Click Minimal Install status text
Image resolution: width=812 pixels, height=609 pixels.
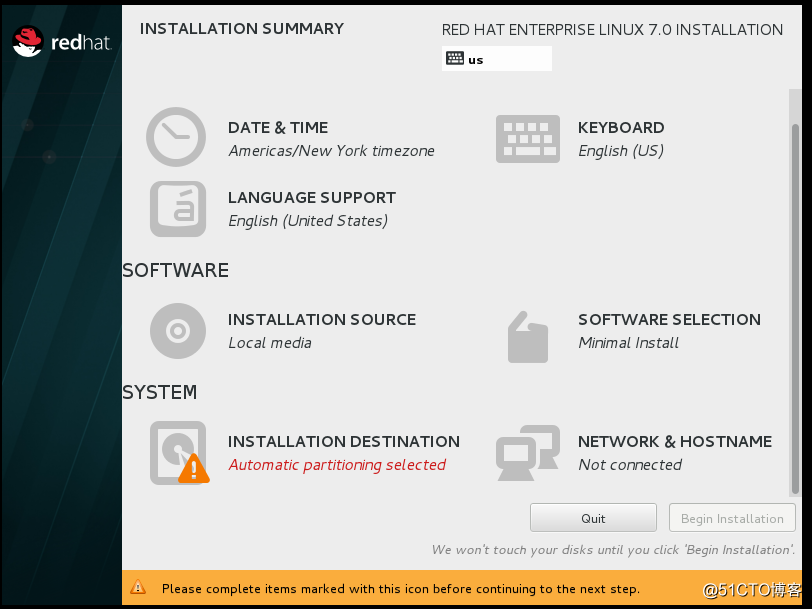628,343
